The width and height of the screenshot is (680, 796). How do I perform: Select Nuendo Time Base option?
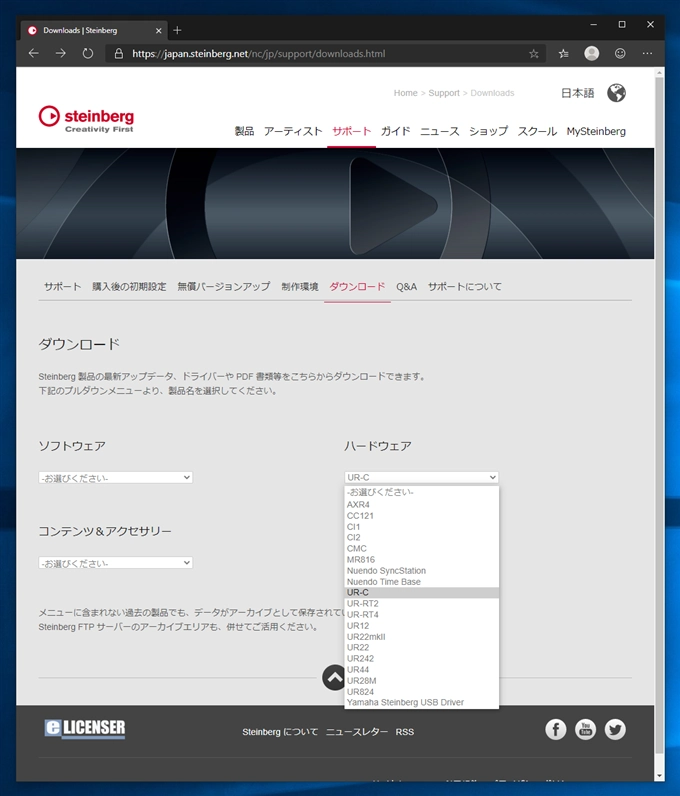click(x=422, y=582)
